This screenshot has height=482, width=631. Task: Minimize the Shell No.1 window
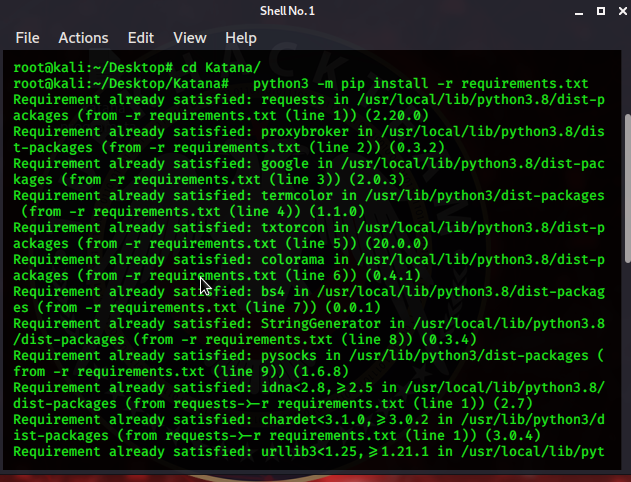[x=579, y=12]
